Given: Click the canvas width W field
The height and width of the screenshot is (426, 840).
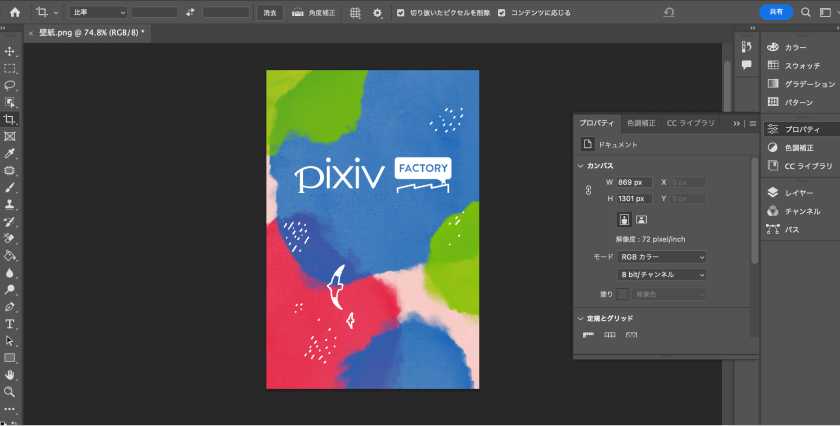Looking at the screenshot, I should [634, 183].
